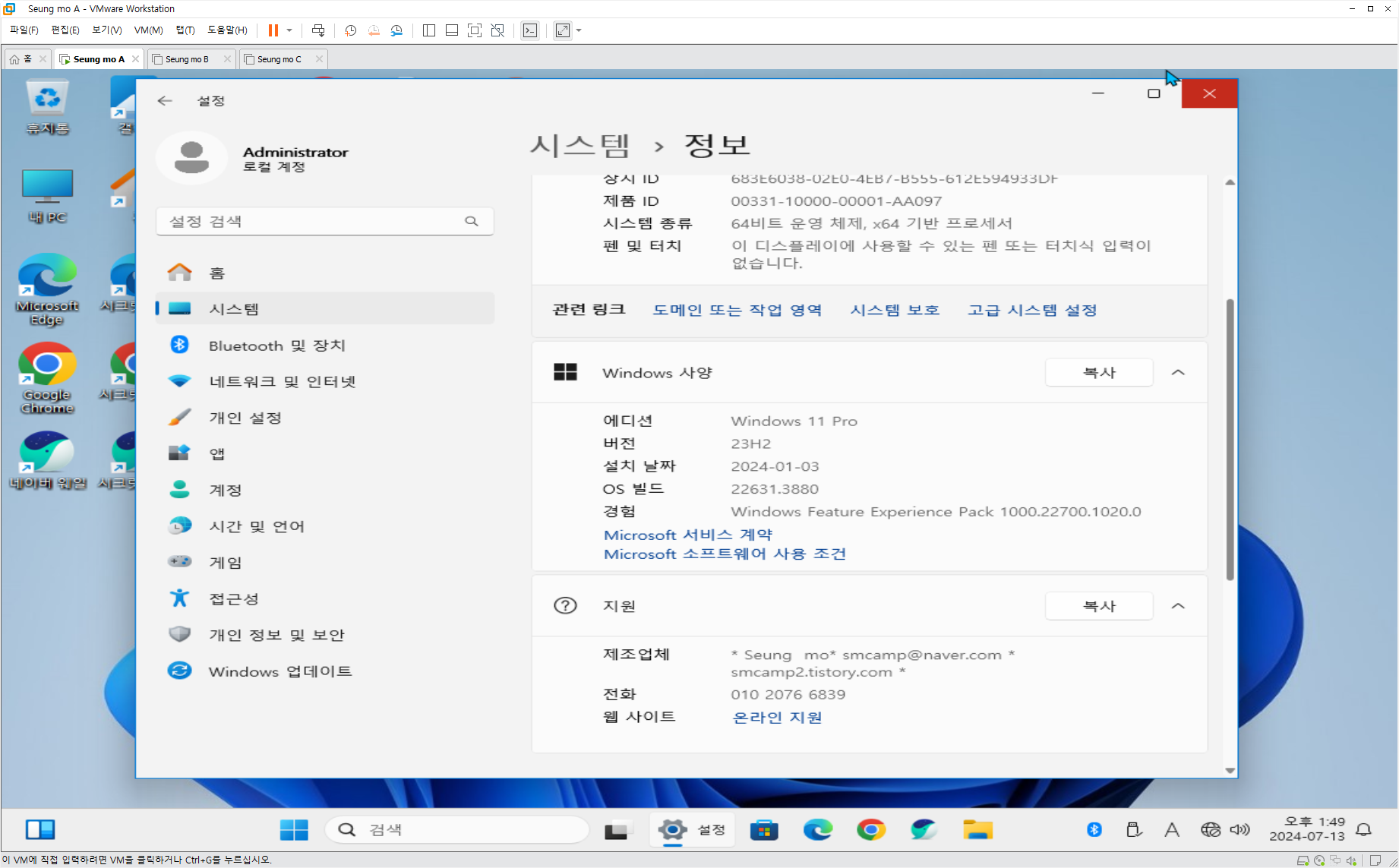
Task: Launch Edge from the taskbar
Action: pyautogui.click(x=818, y=830)
